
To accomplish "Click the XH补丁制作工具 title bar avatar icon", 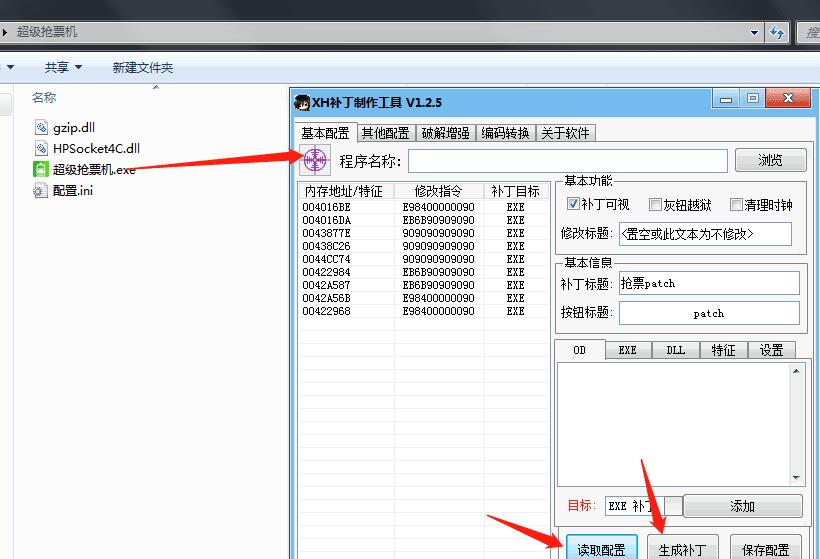I will coord(302,102).
